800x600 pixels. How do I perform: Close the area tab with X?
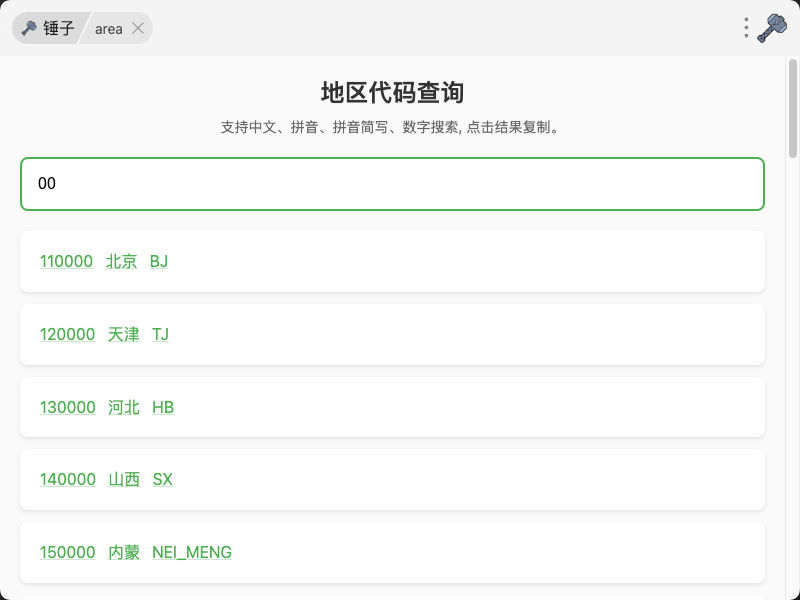[x=138, y=29]
